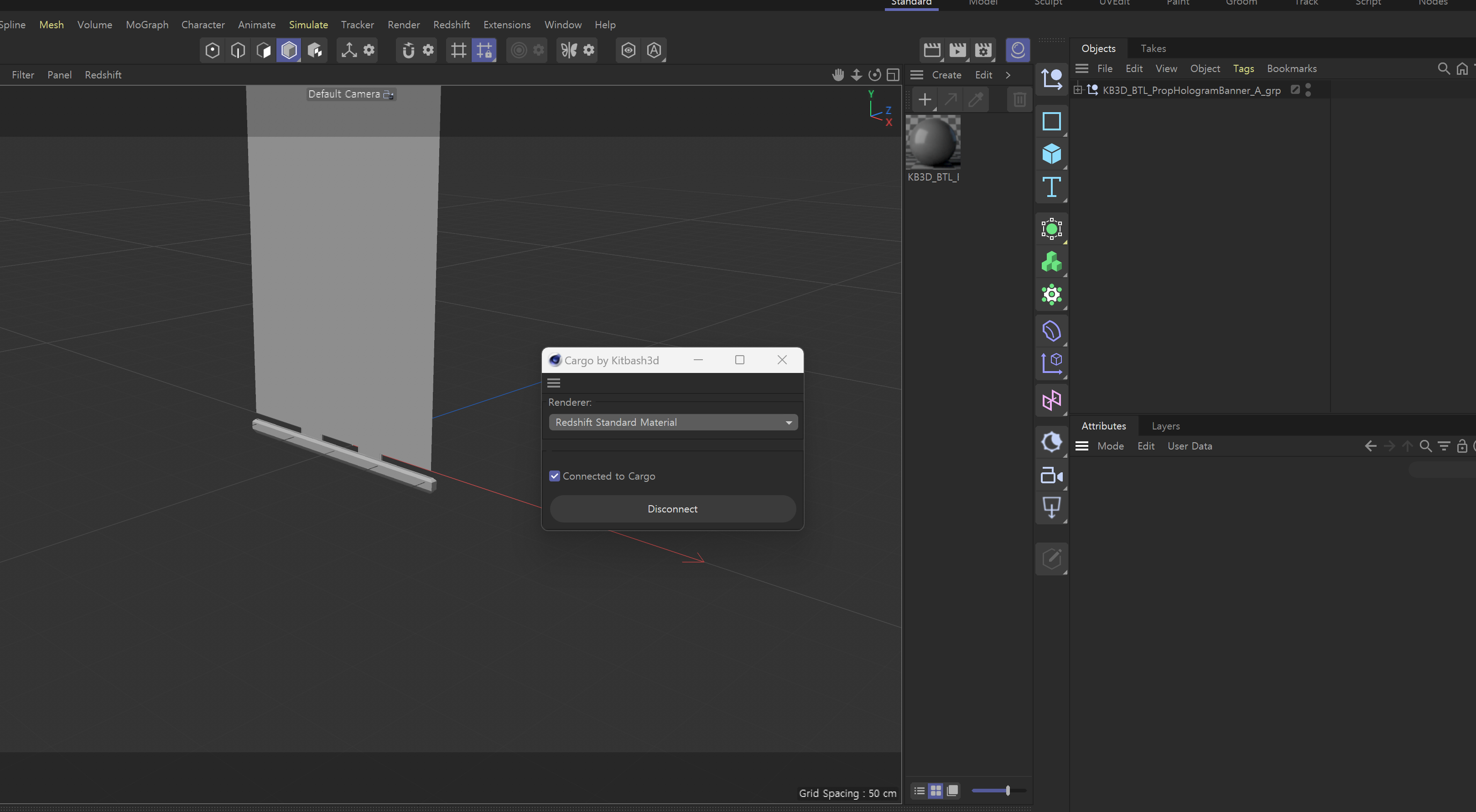Screen dimensions: 1476x812
Task: Open Attributes panel hamburger menu
Action: point(1081,446)
